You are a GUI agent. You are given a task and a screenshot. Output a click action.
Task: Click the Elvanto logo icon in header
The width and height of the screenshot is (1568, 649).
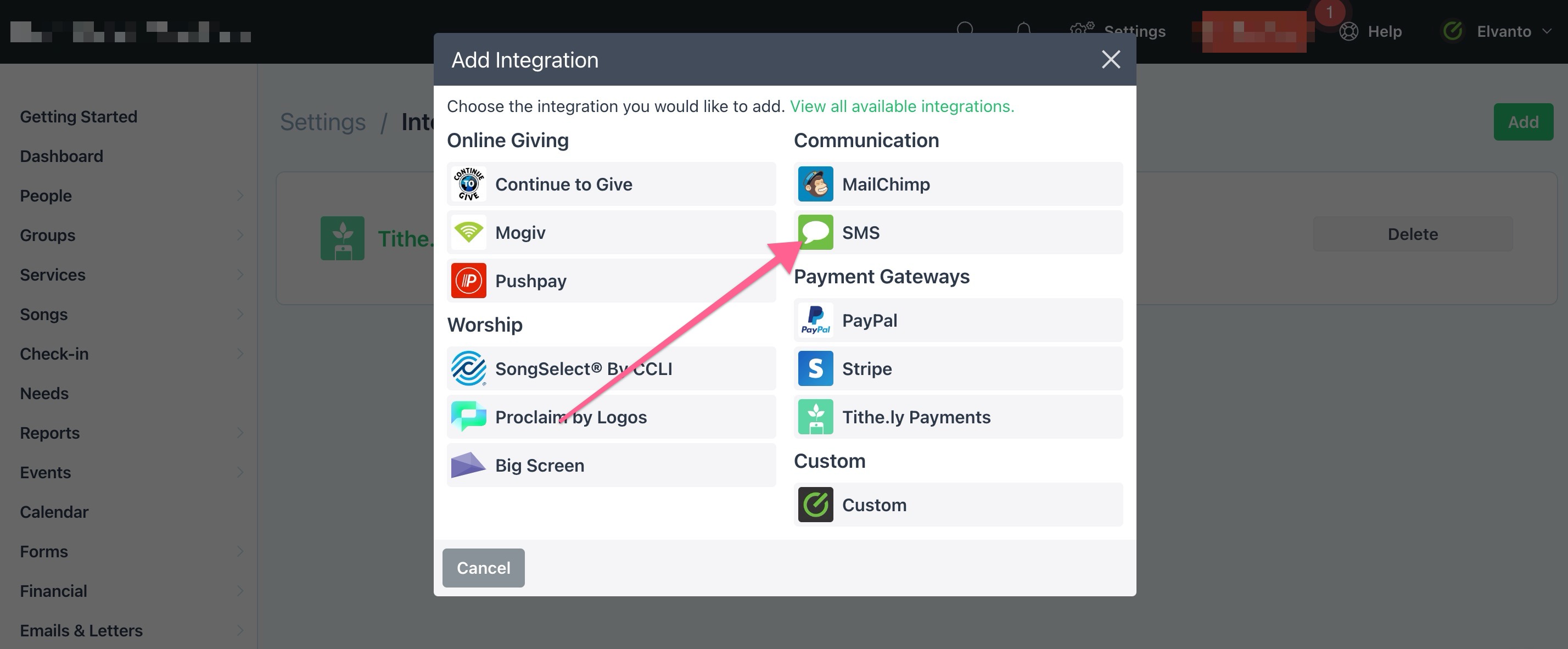(1453, 31)
